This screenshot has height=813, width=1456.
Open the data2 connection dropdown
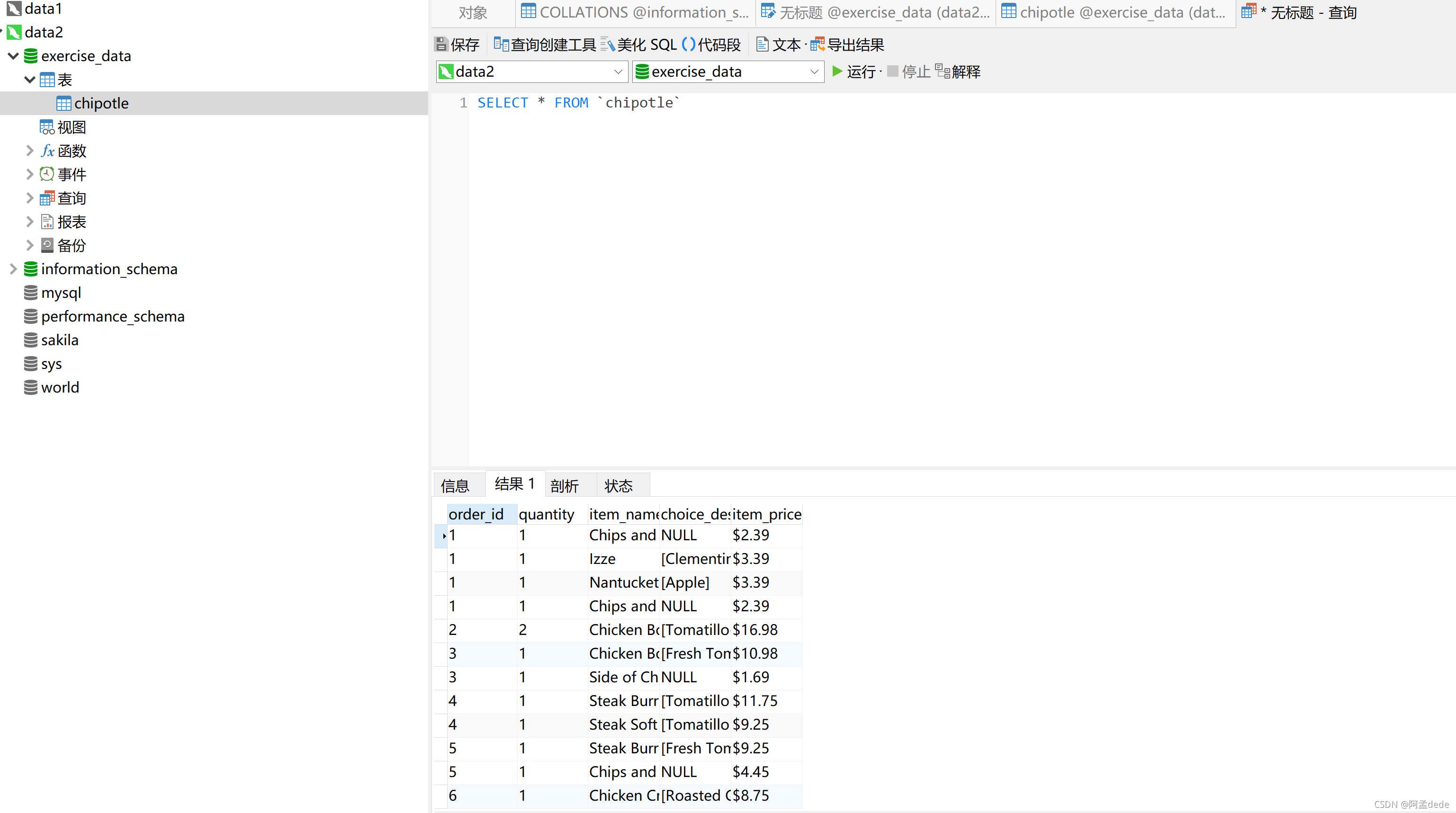tap(618, 72)
